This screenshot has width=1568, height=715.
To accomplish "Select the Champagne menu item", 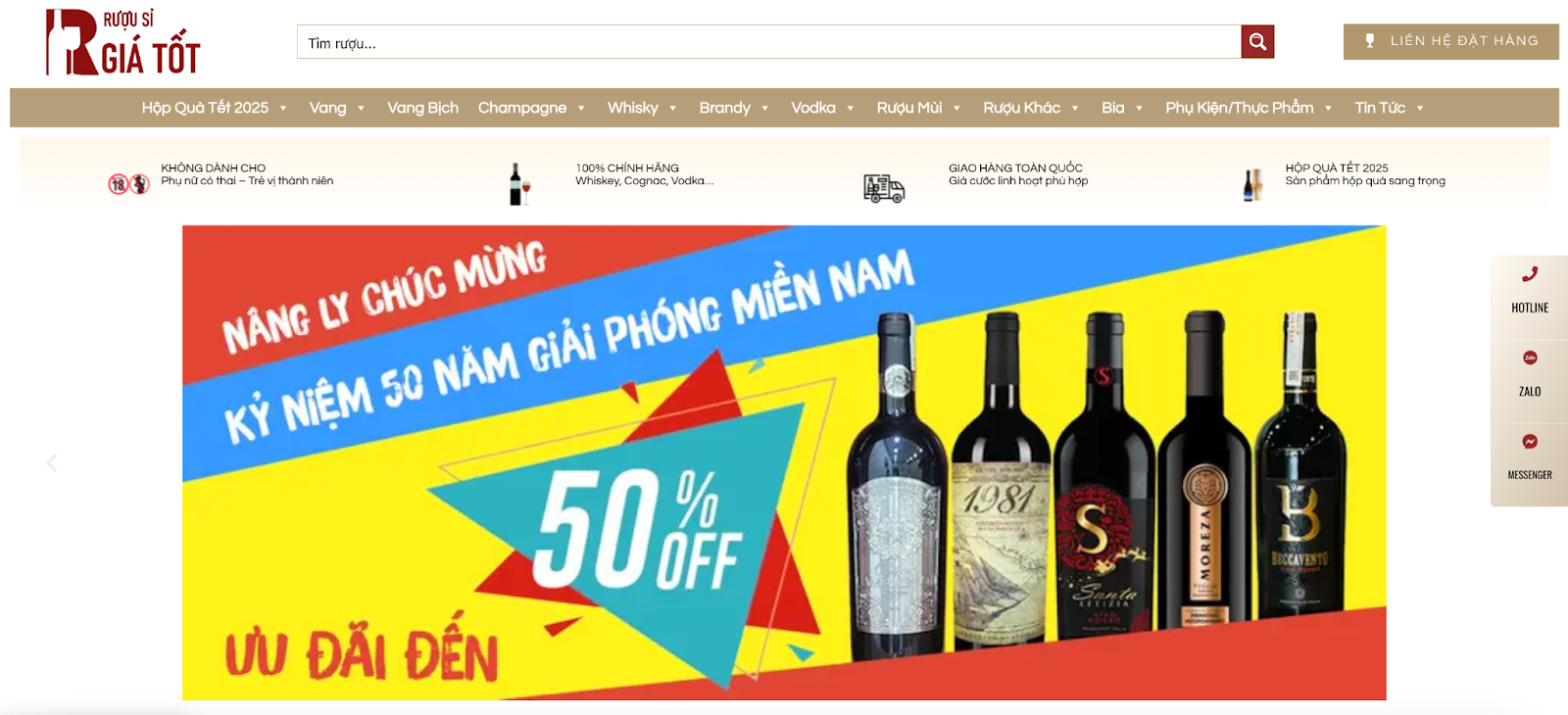I will pyautogui.click(x=522, y=108).
